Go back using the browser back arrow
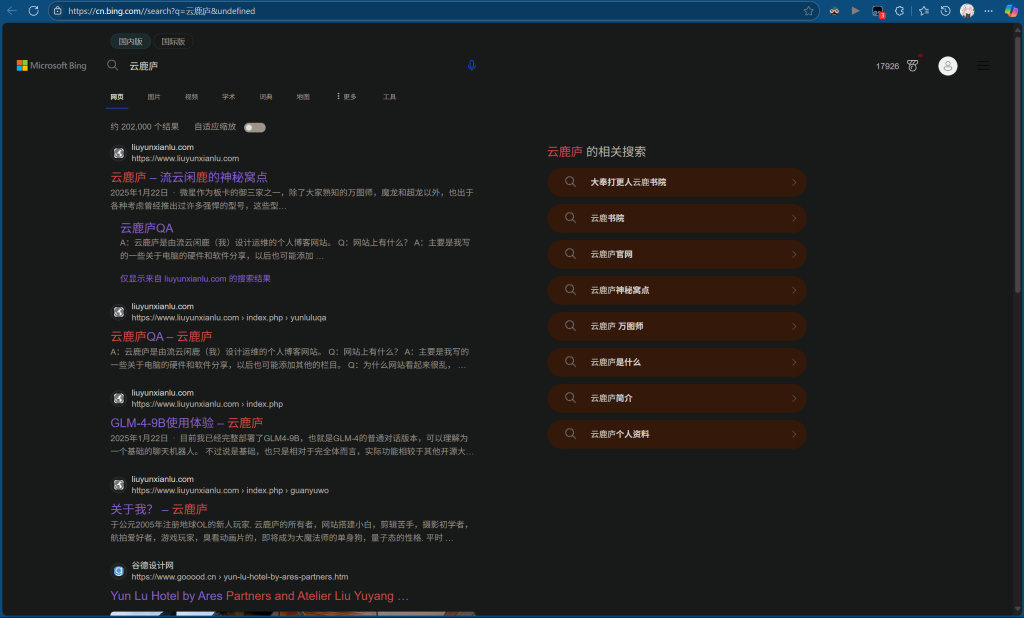Screen dimensions: 1024x618 [x=12, y=10]
